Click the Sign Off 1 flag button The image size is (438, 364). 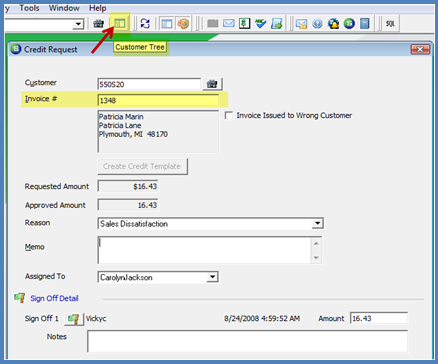pos(74,319)
